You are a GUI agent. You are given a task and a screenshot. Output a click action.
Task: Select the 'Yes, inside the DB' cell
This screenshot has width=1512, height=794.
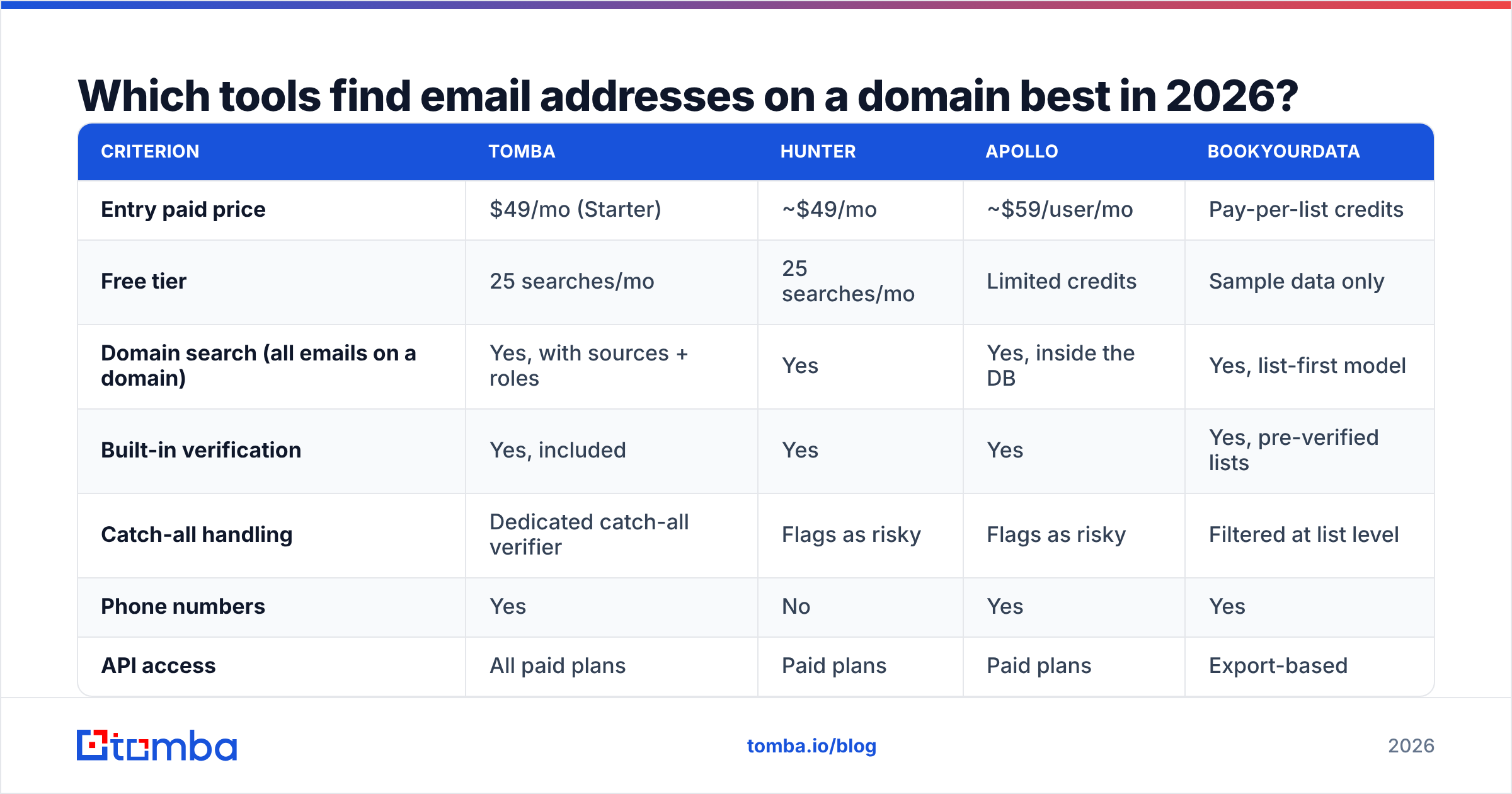tap(1060, 365)
